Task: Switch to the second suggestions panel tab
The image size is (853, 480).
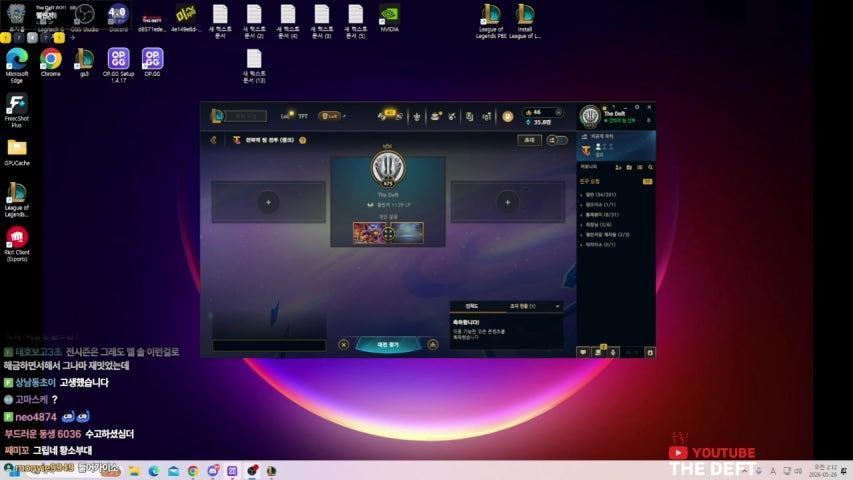Action: point(522,306)
